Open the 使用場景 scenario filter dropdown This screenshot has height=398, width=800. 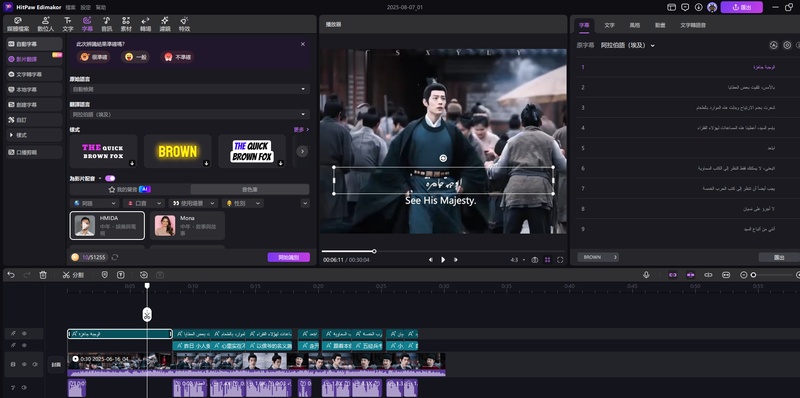pos(193,203)
